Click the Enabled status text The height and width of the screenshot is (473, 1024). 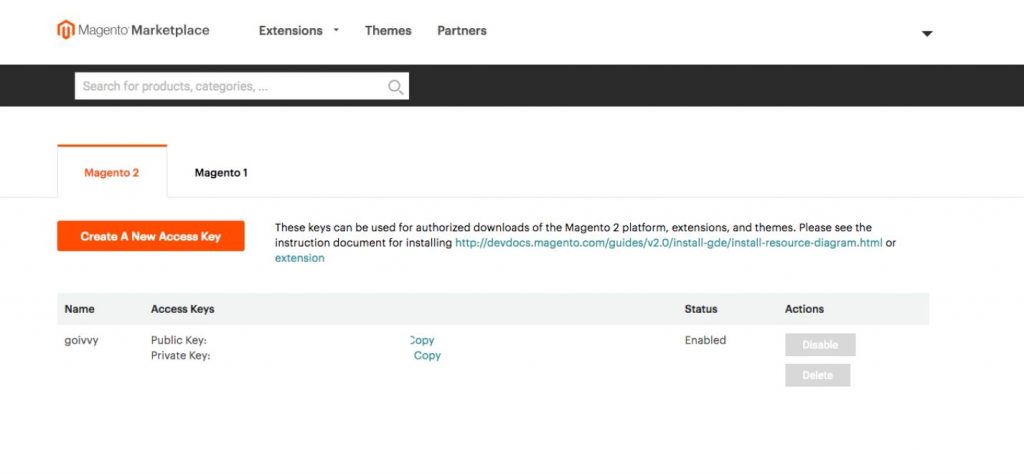click(705, 340)
